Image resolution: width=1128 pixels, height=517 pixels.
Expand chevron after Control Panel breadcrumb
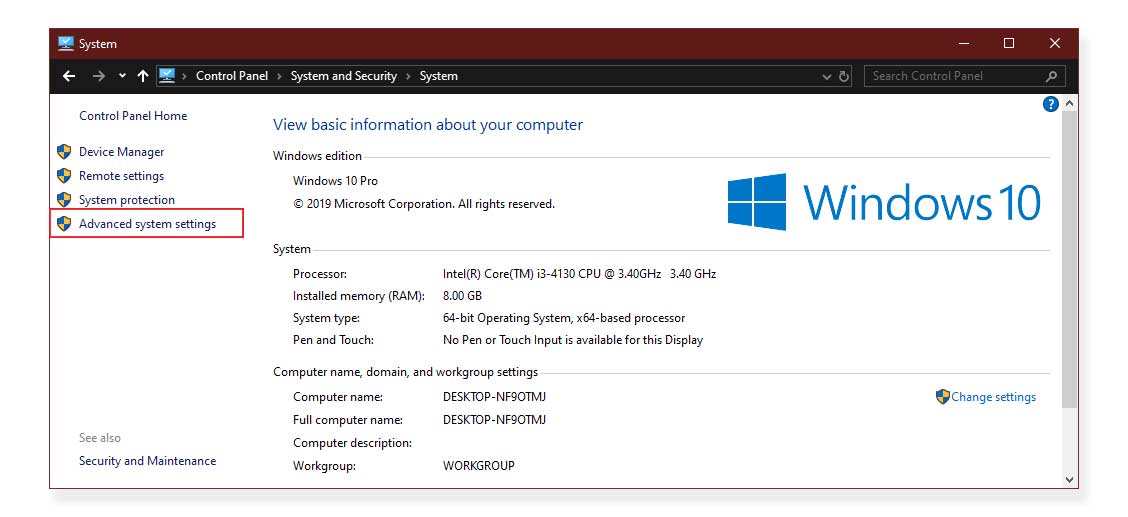coord(279,76)
